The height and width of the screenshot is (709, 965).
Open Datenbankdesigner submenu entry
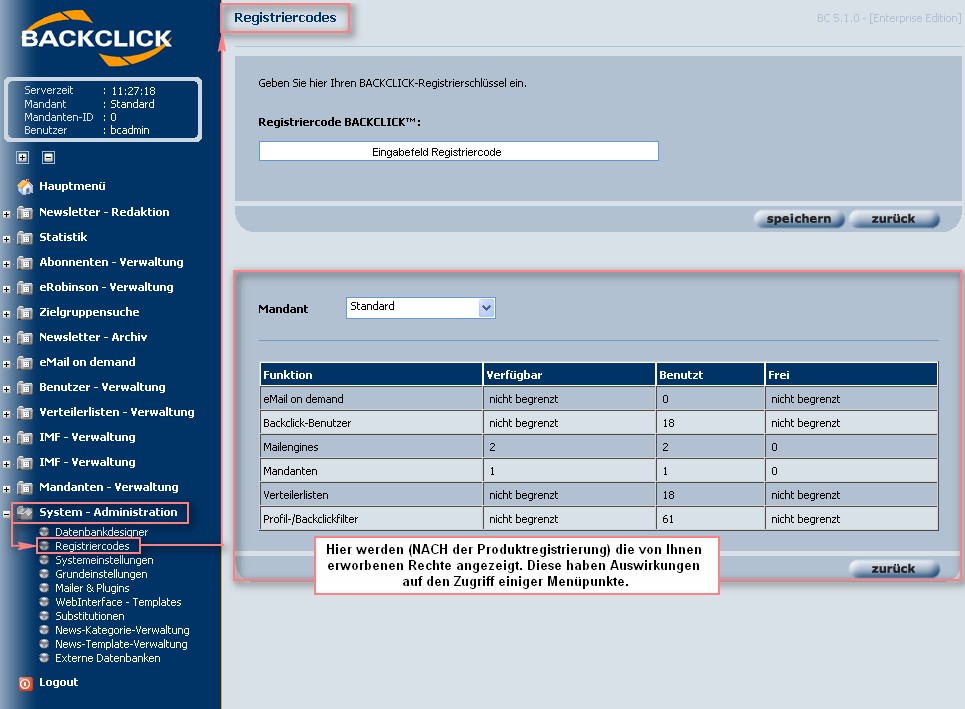click(101, 532)
